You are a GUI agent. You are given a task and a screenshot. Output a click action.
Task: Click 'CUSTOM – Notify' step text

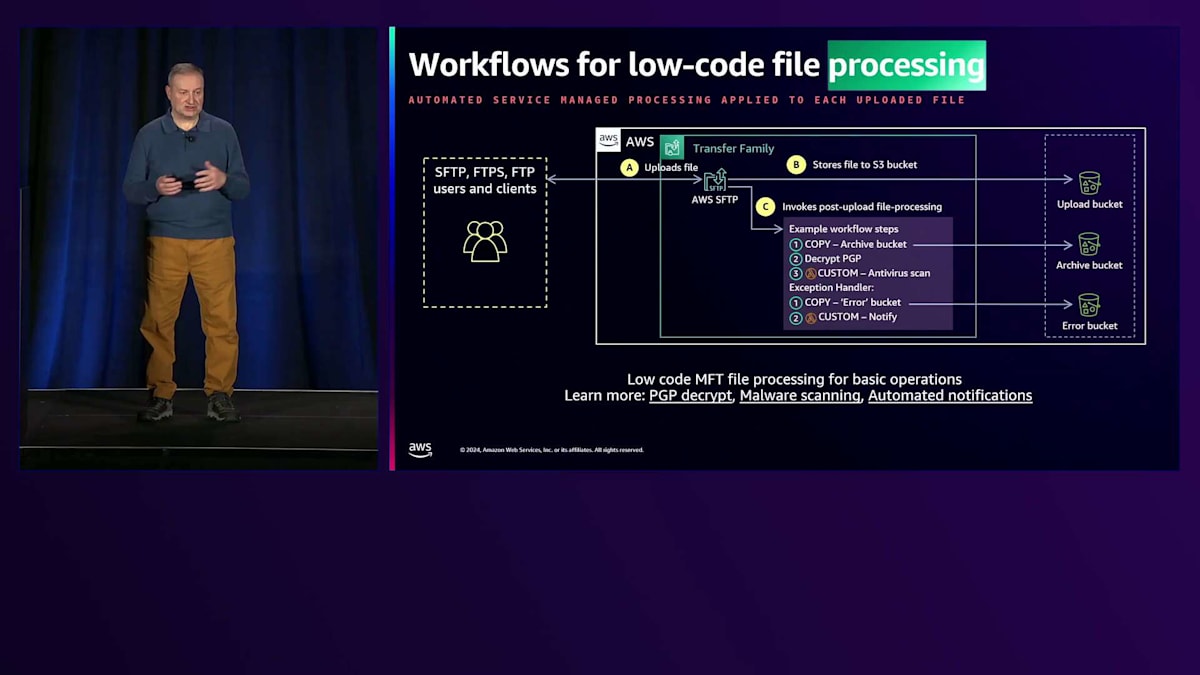857,317
